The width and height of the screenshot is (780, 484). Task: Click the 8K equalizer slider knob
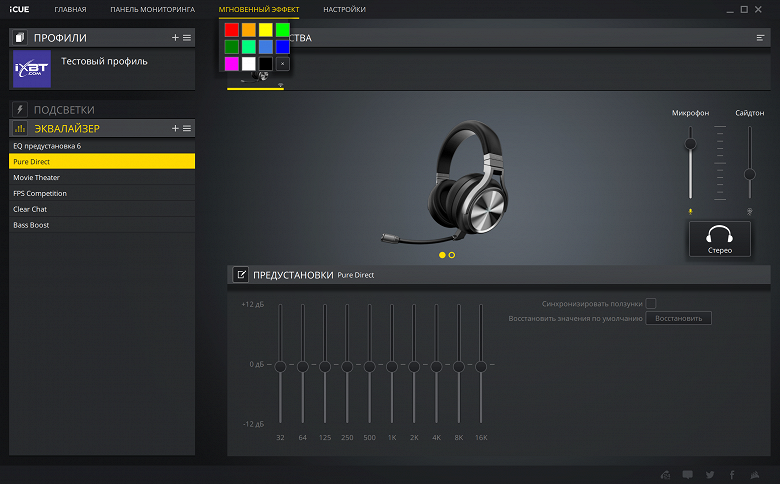coord(459,367)
